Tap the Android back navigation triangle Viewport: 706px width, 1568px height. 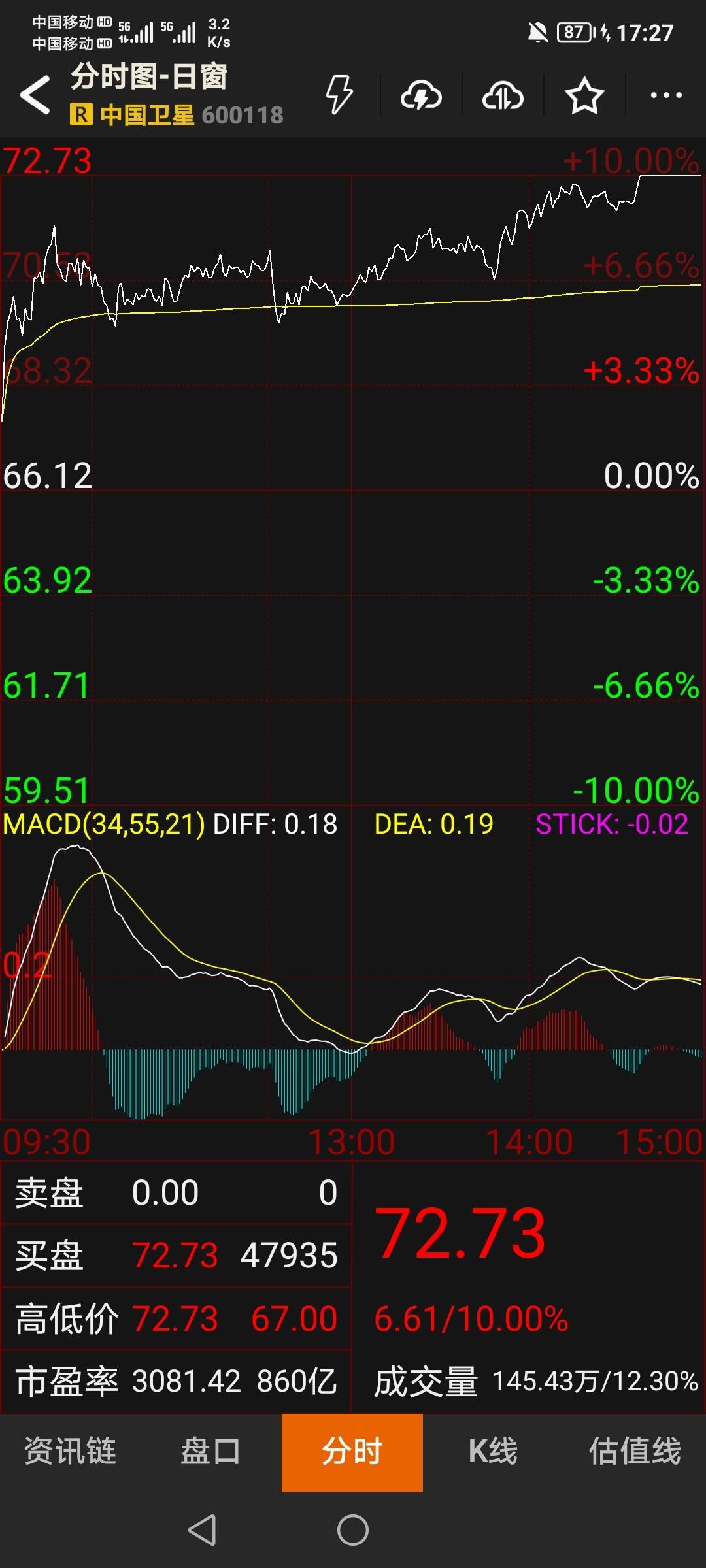[202, 1529]
